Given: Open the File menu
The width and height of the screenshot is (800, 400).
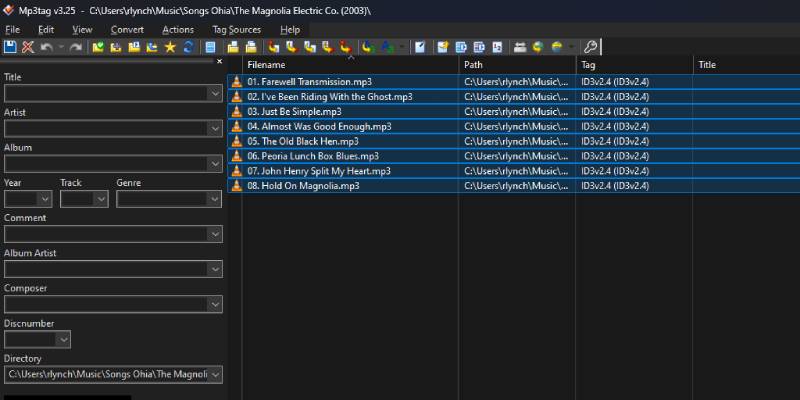Looking at the screenshot, I should point(12,30).
